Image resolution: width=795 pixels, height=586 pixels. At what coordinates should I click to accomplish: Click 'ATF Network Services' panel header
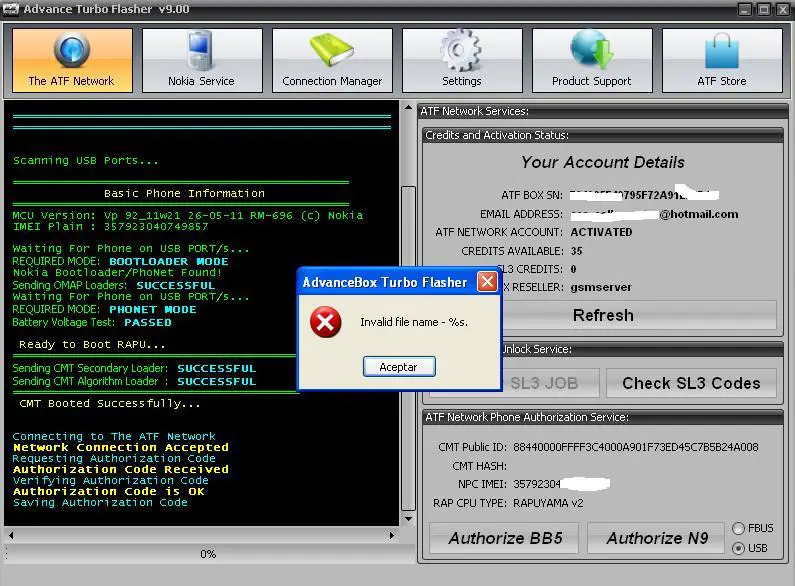pos(603,111)
